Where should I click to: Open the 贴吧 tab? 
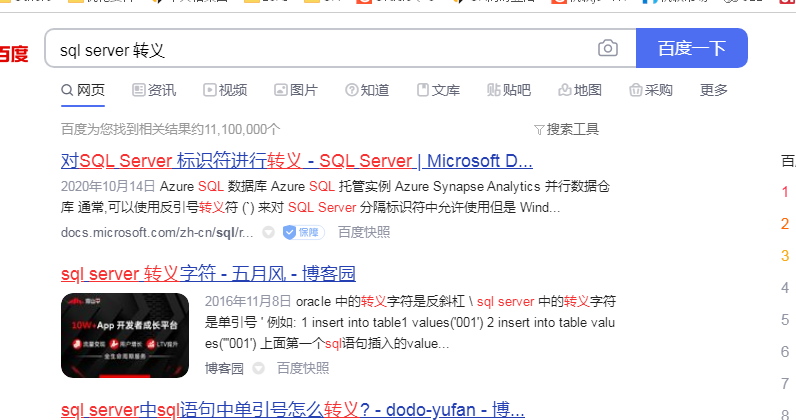pyautogui.click(x=509, y=90)
